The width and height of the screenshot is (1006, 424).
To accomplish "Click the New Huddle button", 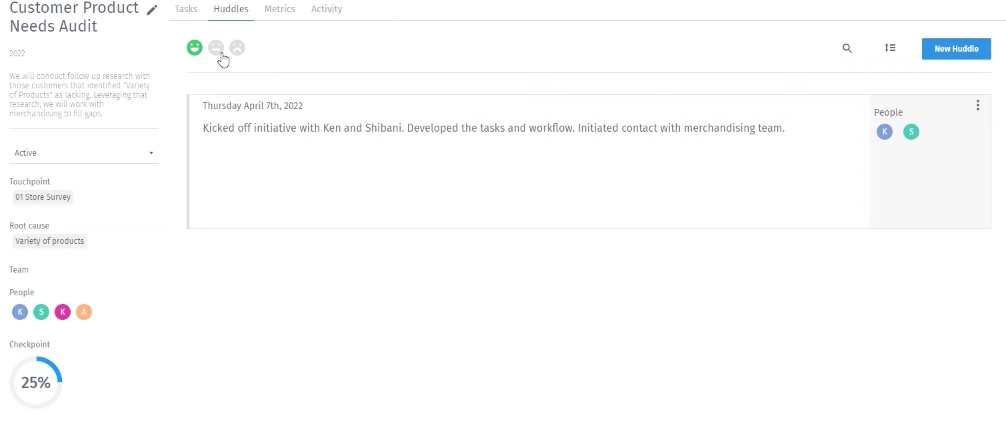I will [956, 48].
